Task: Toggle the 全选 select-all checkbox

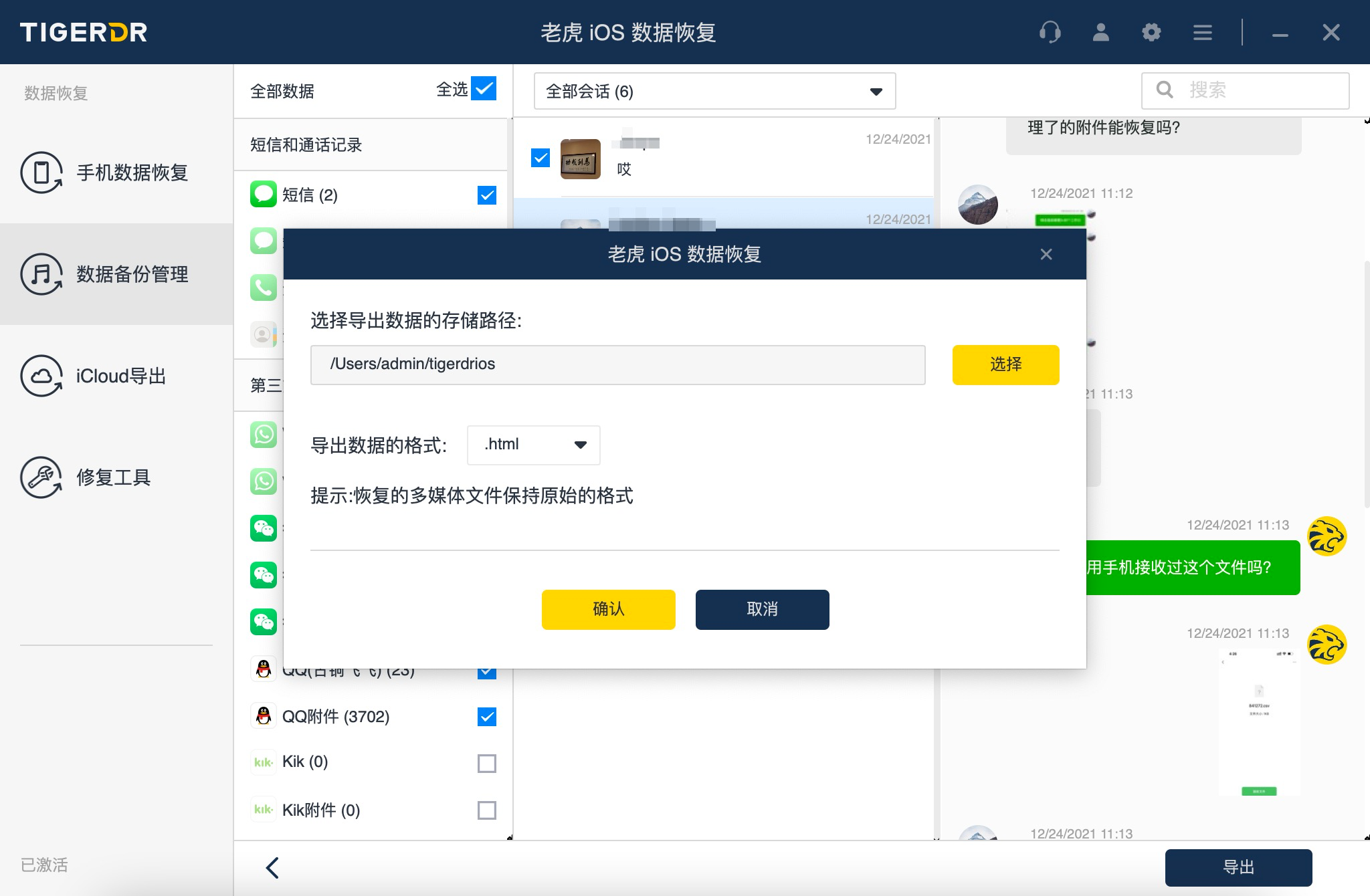Action: 484,88
